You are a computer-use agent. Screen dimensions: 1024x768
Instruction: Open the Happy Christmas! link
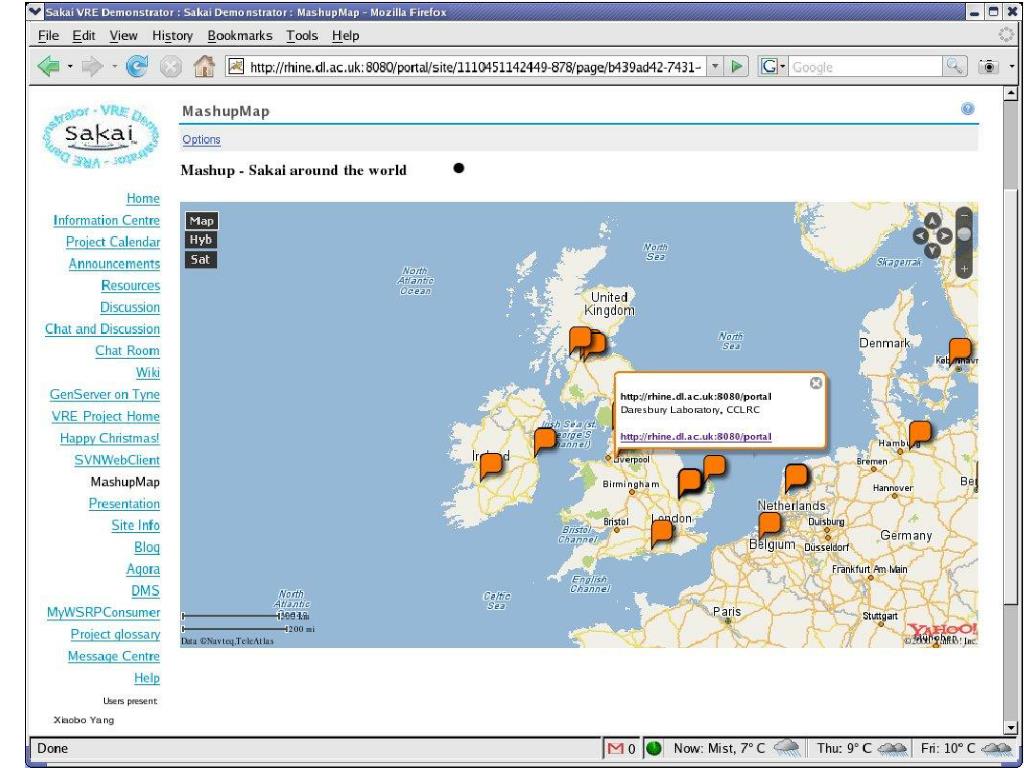pyautogui.click(x=110, y=438)
